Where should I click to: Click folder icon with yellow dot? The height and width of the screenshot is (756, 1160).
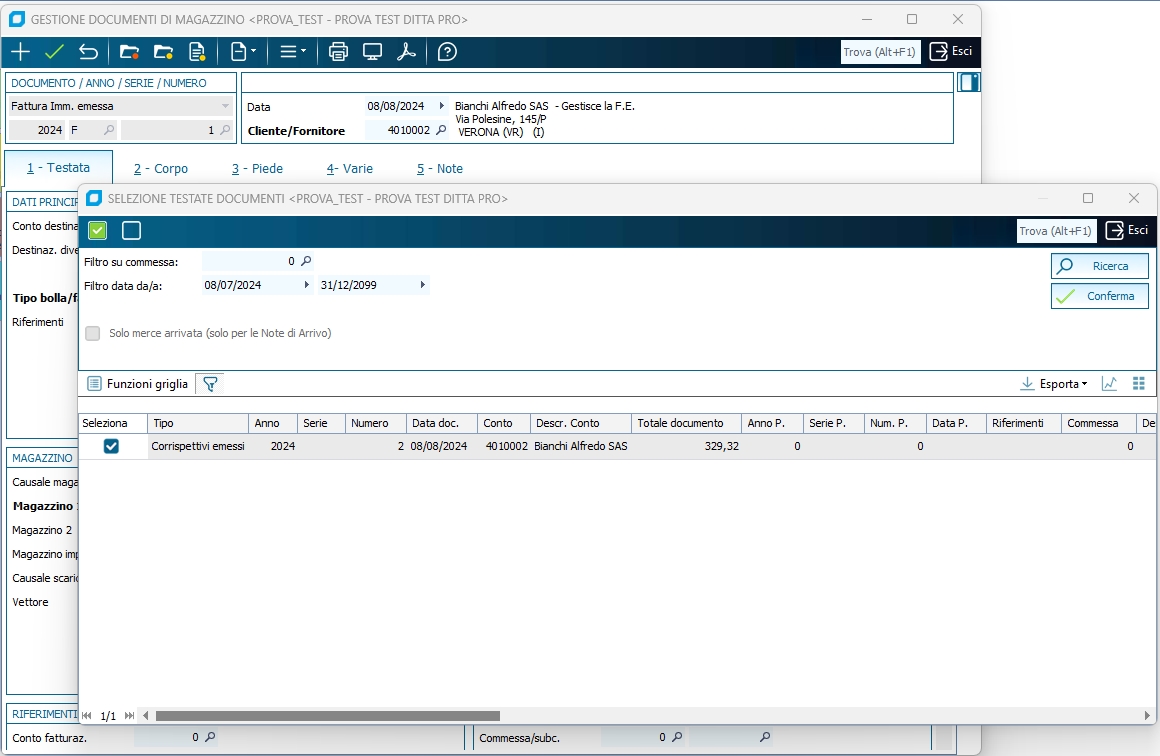point(163,52)
